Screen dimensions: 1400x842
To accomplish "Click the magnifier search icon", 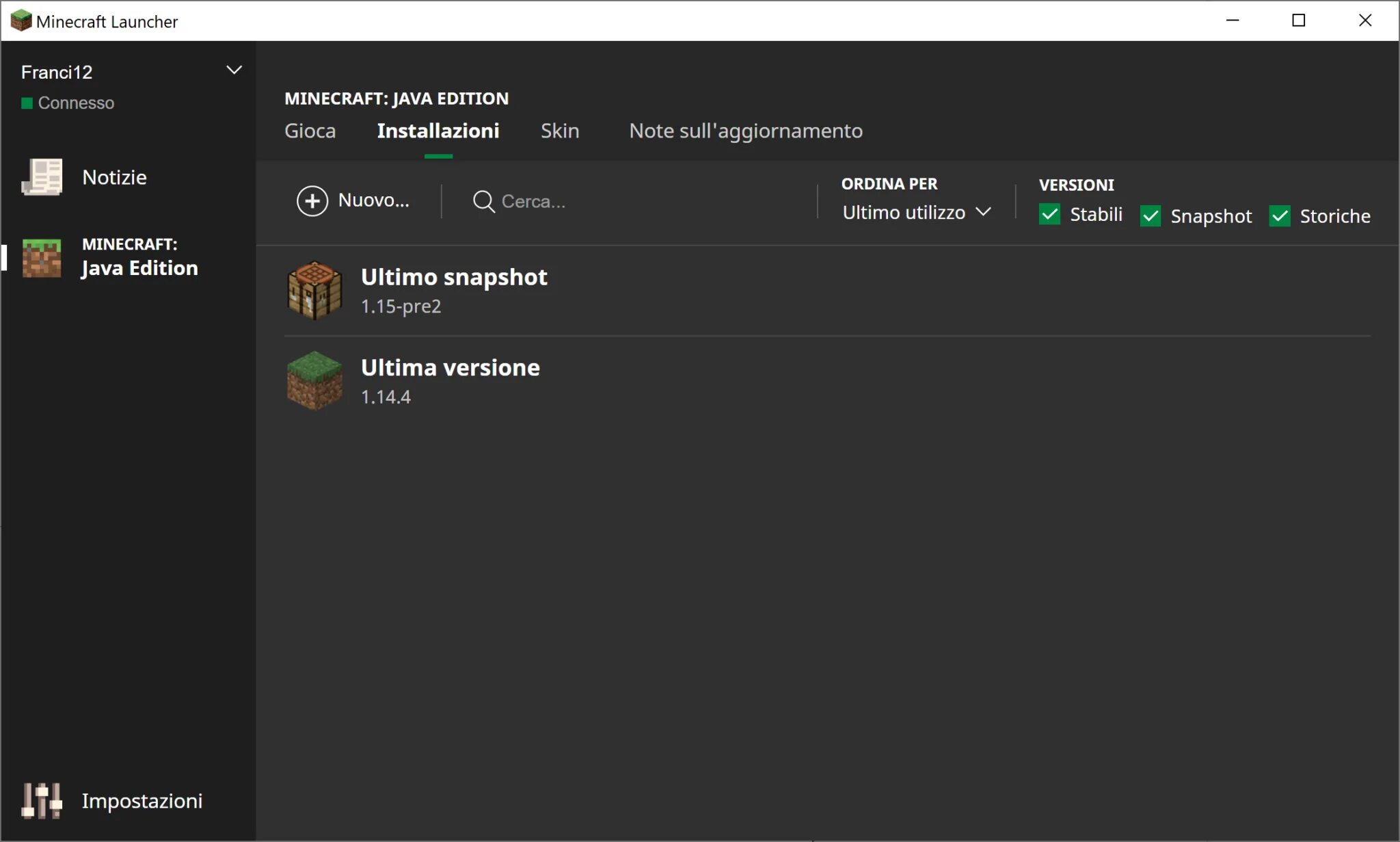I will click(484, 202).
